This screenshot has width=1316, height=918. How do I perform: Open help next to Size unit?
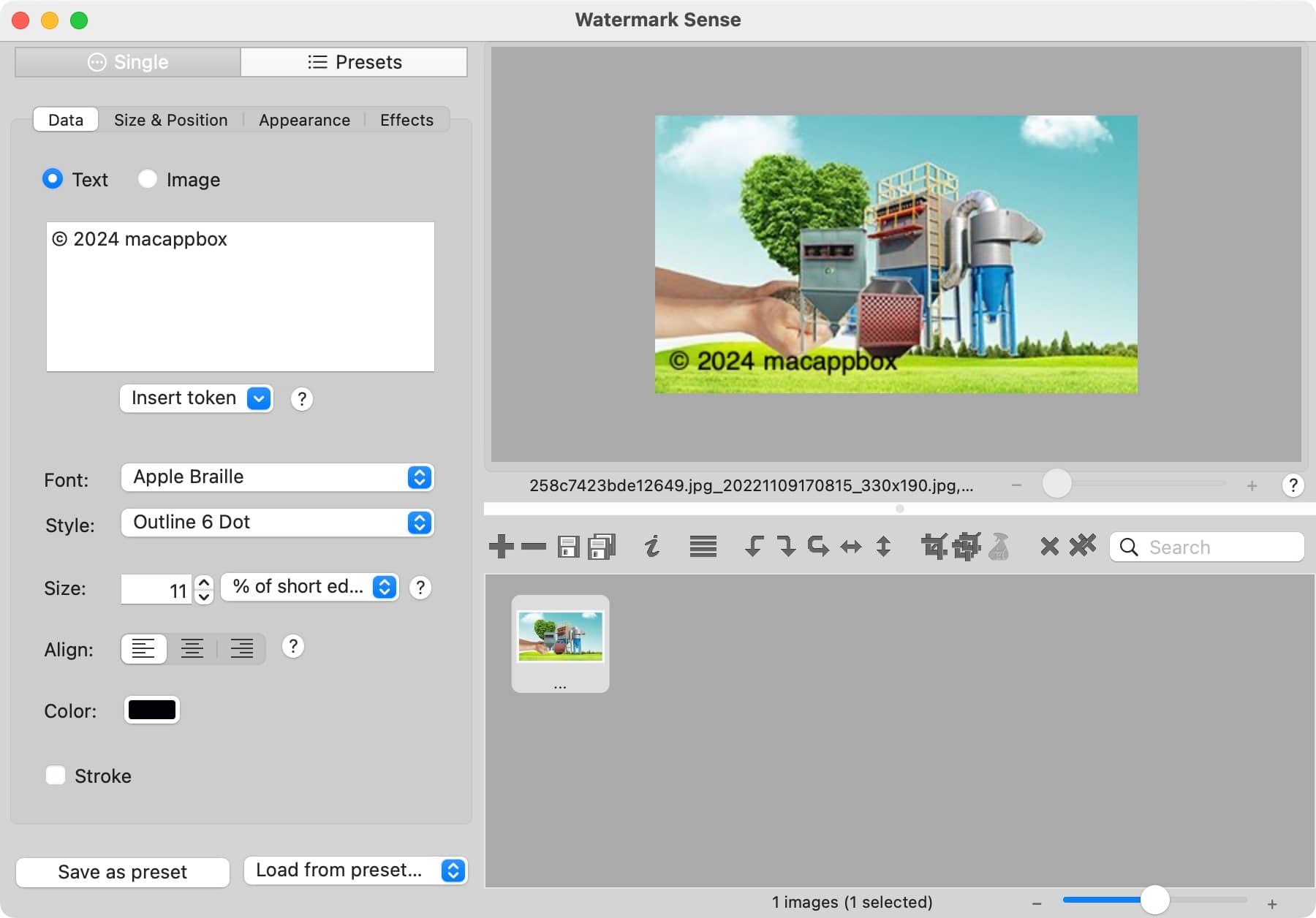point(420,588)
